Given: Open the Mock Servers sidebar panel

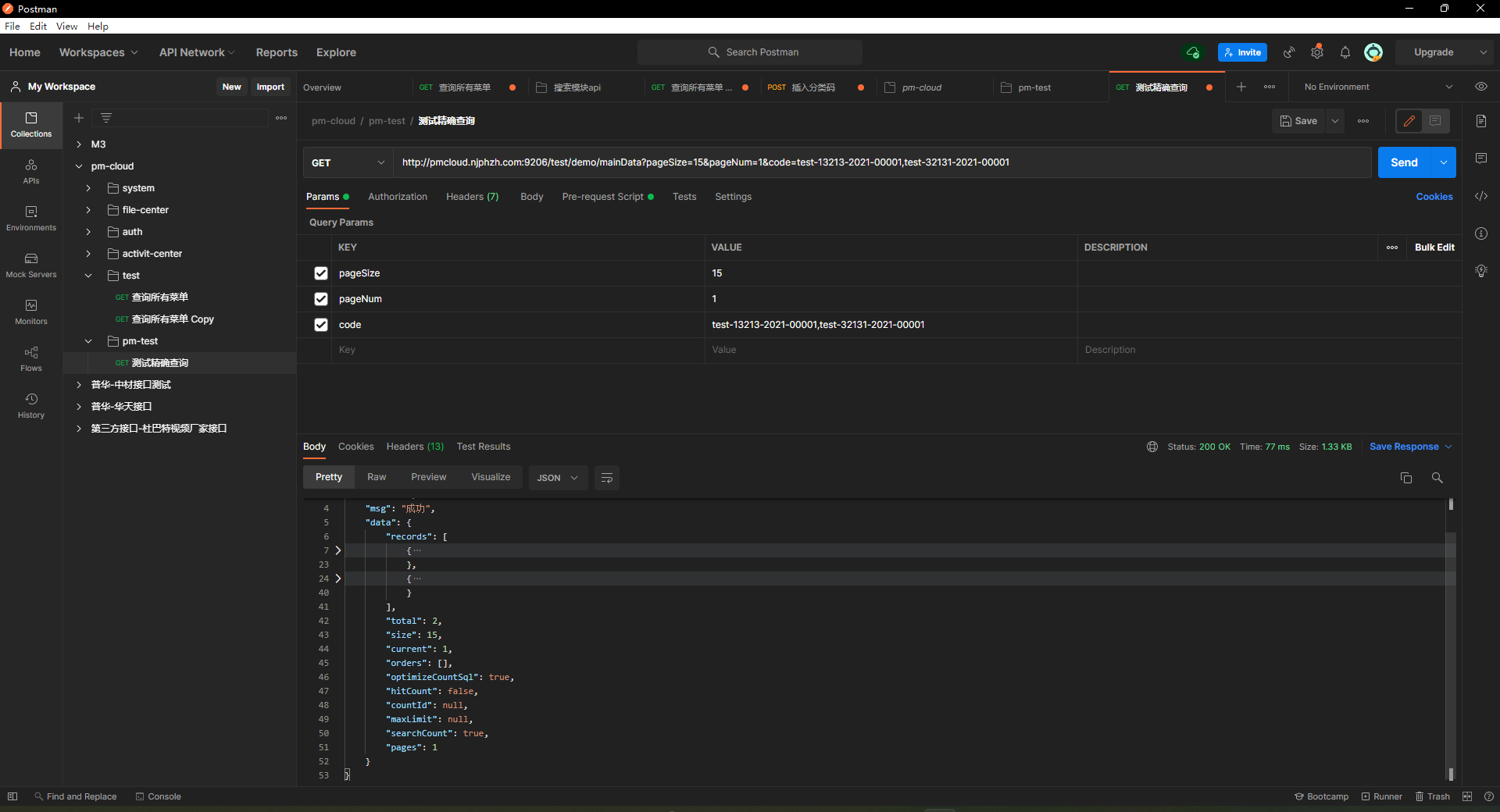Looking at the screenshot, I should coord(31,265).
